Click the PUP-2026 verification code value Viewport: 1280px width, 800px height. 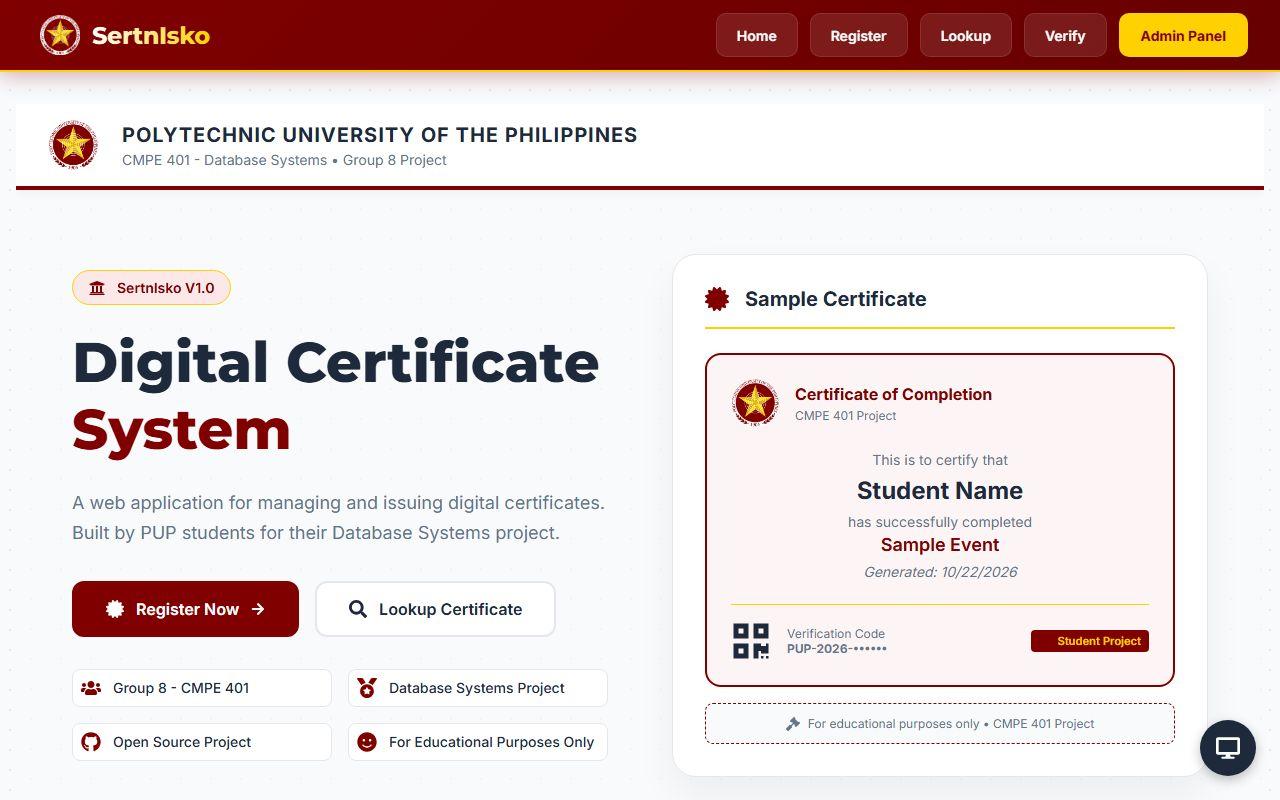coord(837,649)
